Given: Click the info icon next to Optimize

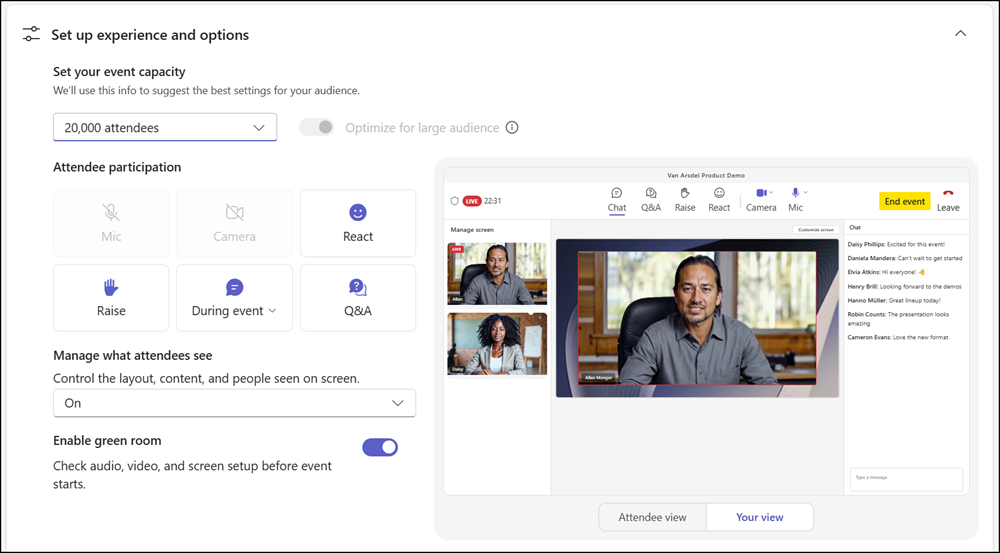Looking at the screenshot, I should [x=511, y=128].
